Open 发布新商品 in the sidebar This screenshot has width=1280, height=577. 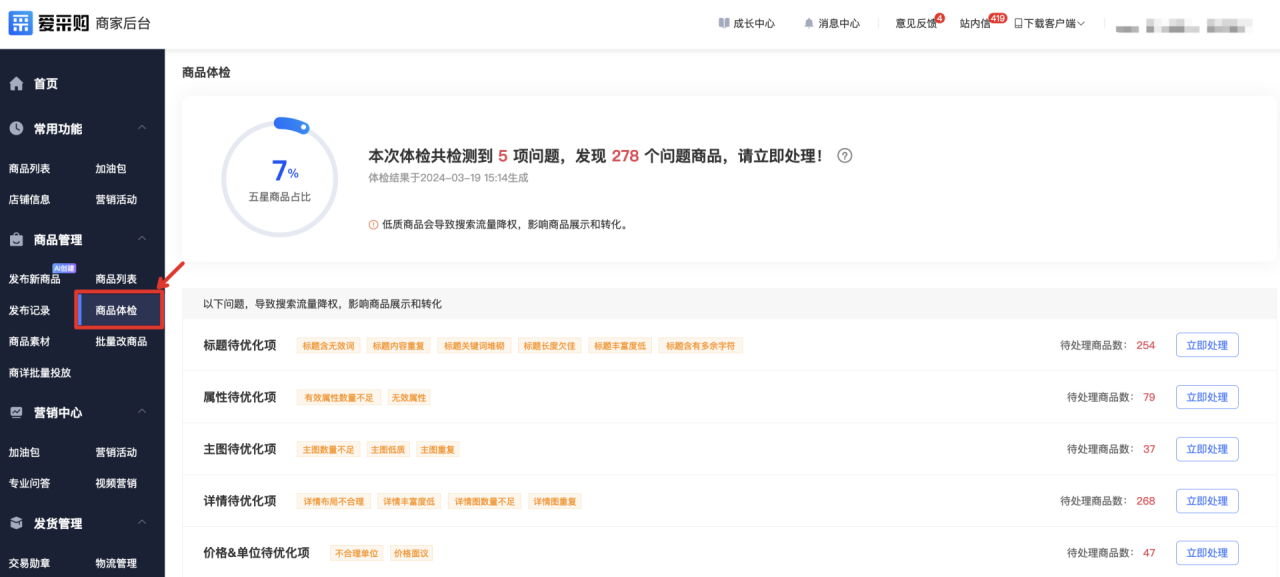pos(35,279)
